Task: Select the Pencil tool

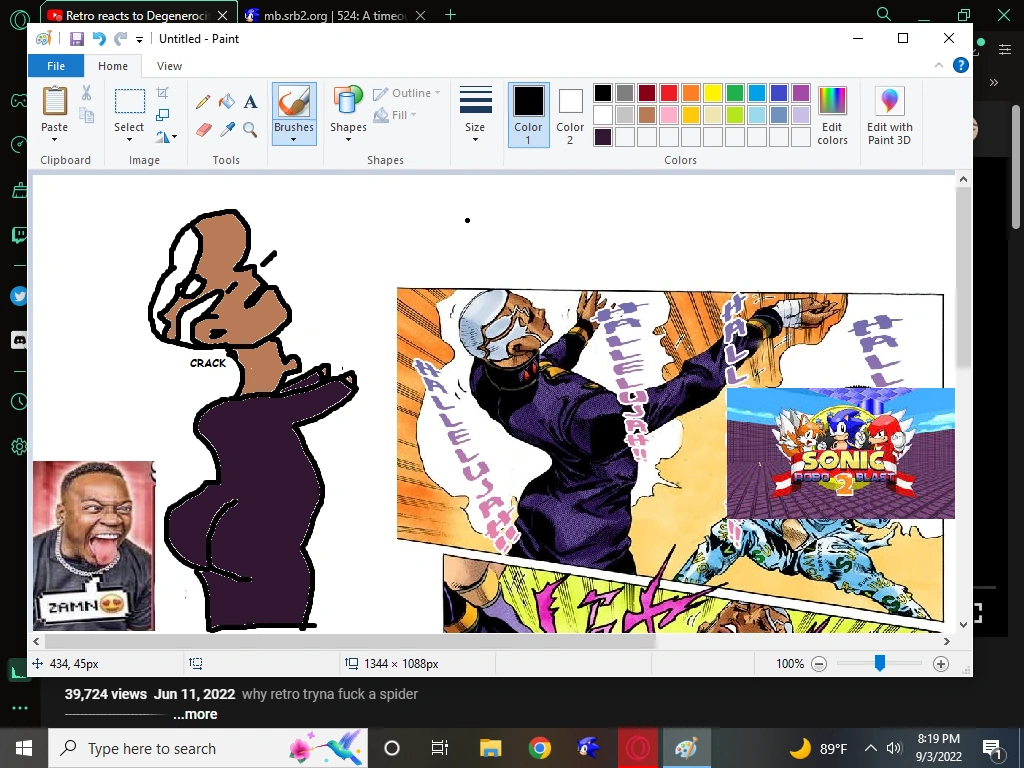Action: point(201,101)
